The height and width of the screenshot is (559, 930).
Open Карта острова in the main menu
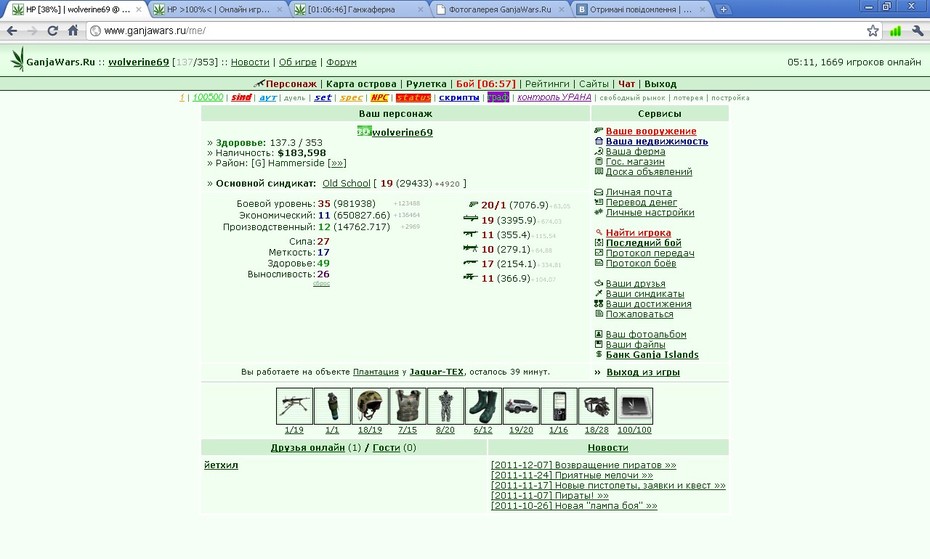coord(361,84)
